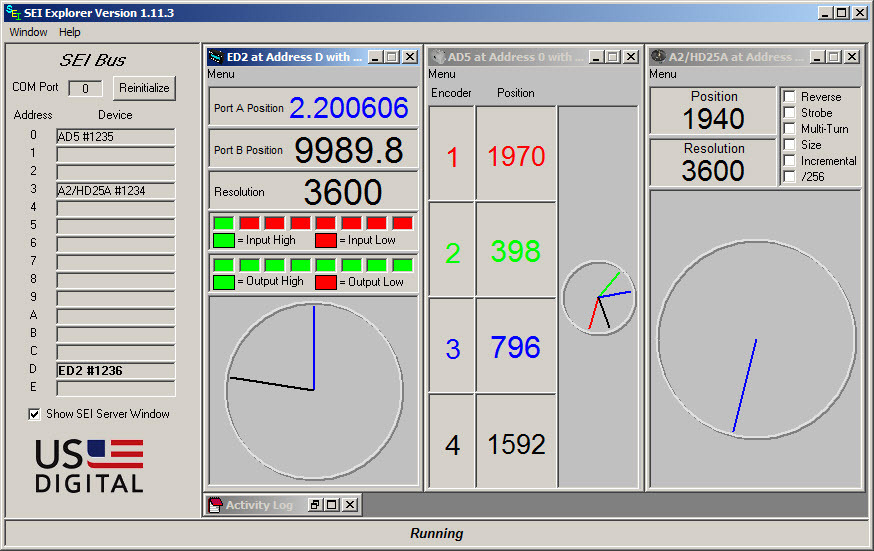Click the Activity Log window icon
This screenshot has height=551, width=874.
coord(214,505)
